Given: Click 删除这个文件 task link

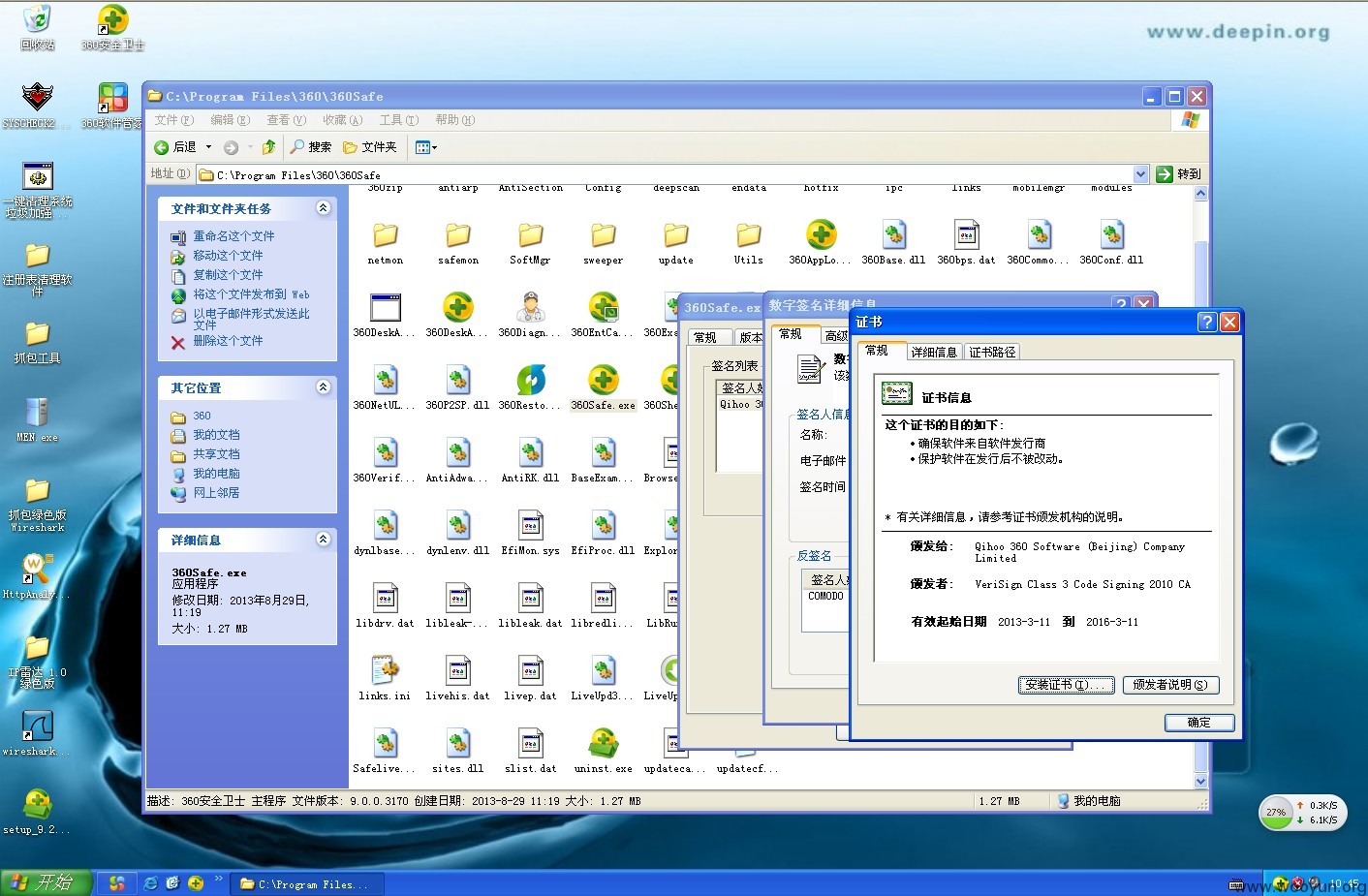Looking at the screenshot, I should tap(228, 341).
